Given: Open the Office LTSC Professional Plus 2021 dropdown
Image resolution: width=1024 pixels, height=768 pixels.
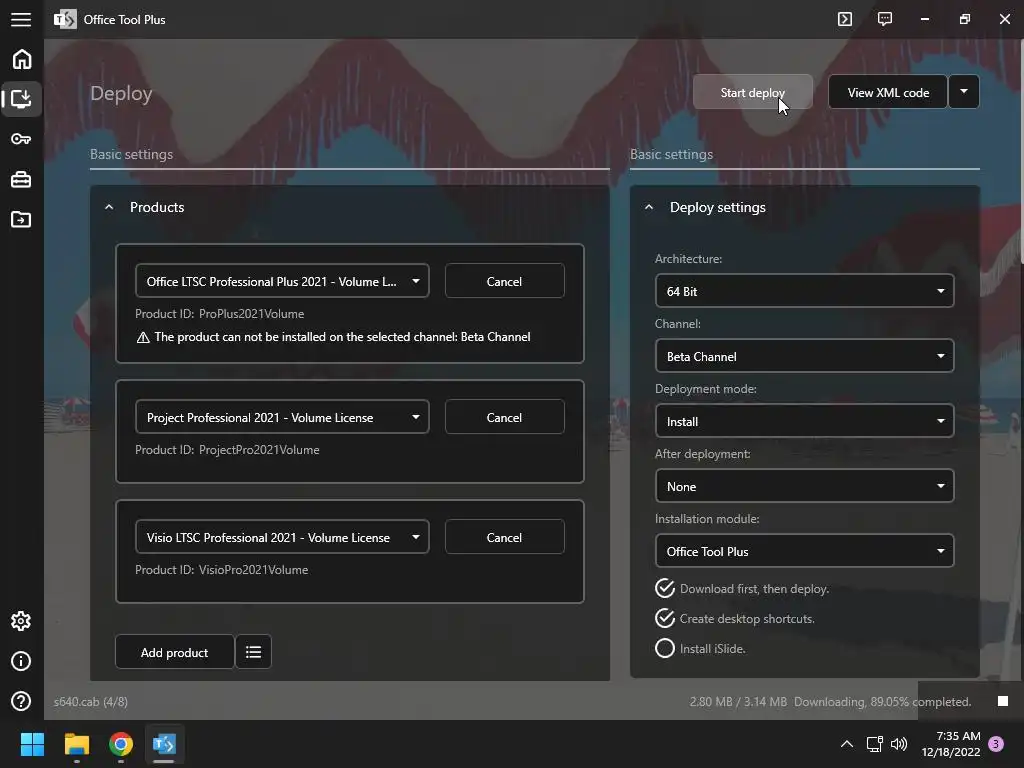Looking at the screenshot, I should coord(282,281).
